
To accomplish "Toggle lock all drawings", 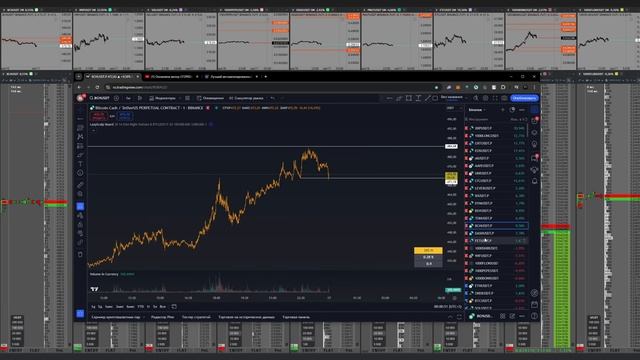I will click(x=80, y=224).
